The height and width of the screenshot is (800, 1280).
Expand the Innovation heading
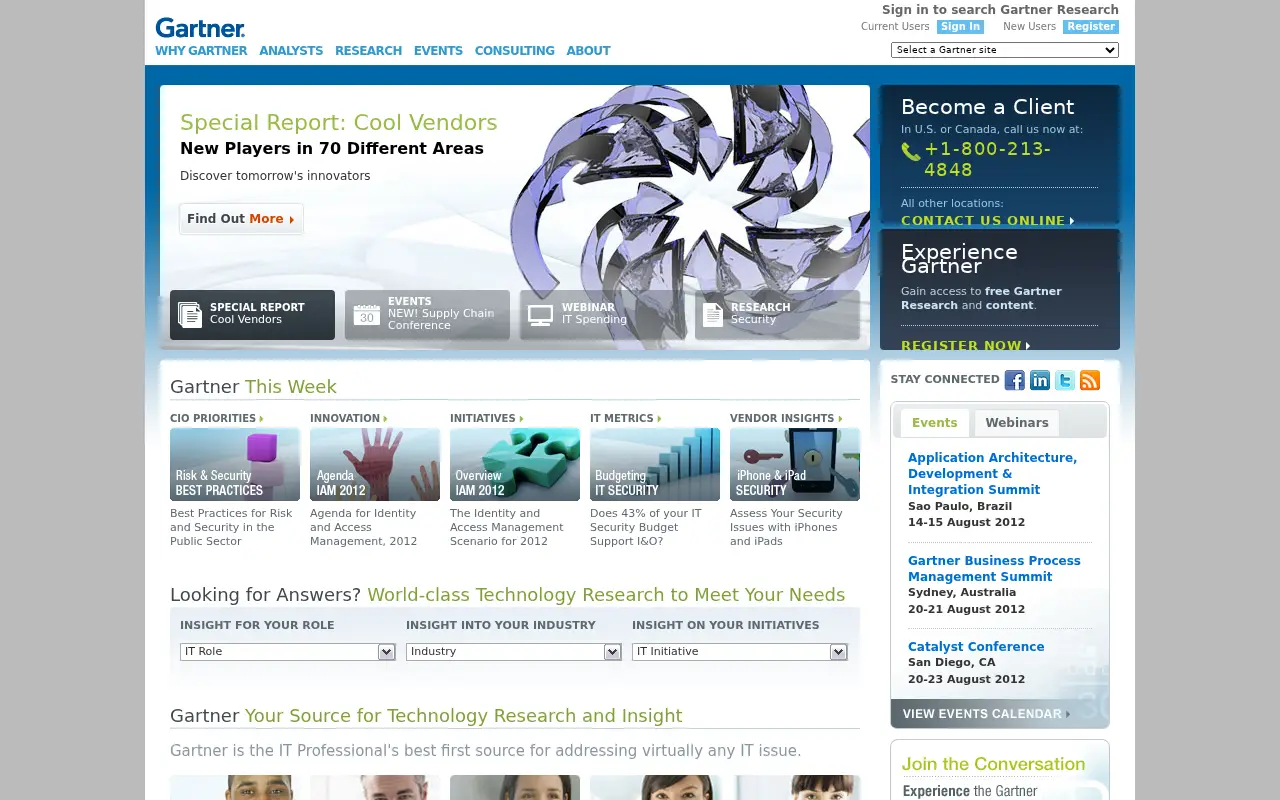(x=349, y=418)
